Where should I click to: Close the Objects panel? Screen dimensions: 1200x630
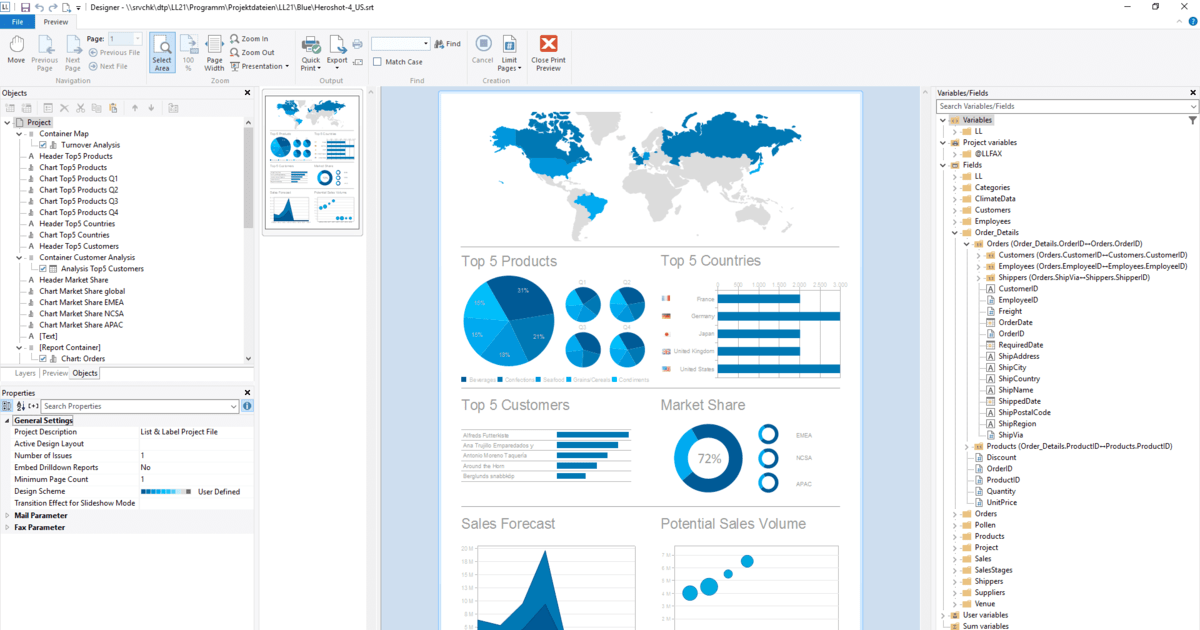(x=248, y=93)
